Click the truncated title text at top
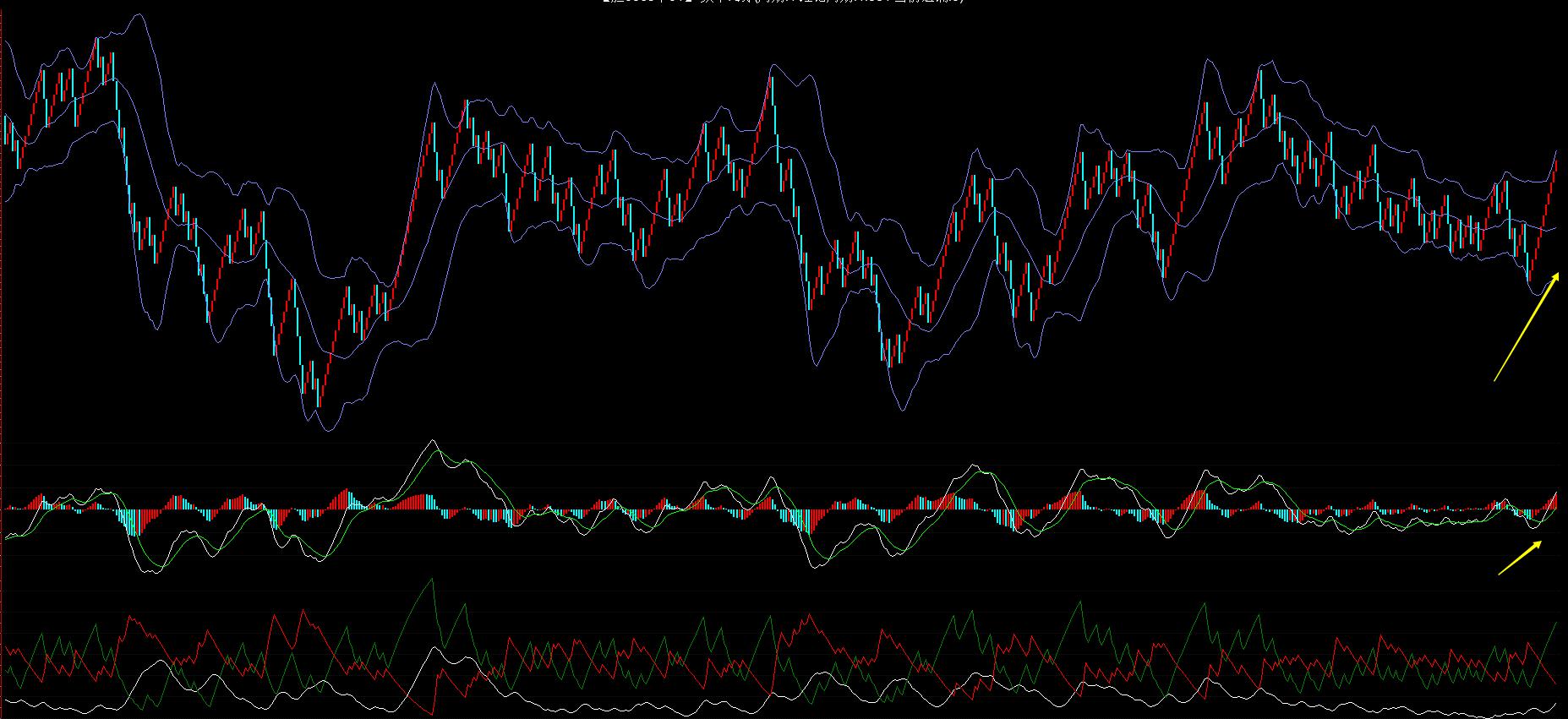Image resolution: width=1568 pixels, height=719 pixels. coord(784,3)
